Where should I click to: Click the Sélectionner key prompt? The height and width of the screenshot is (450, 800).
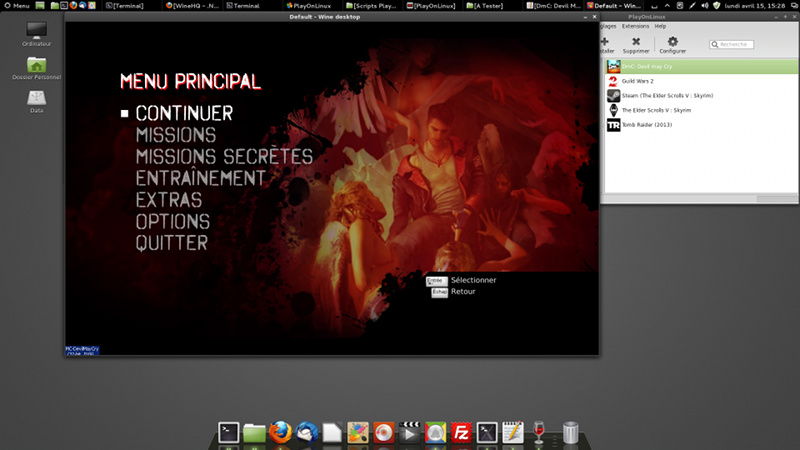point(461,280)
